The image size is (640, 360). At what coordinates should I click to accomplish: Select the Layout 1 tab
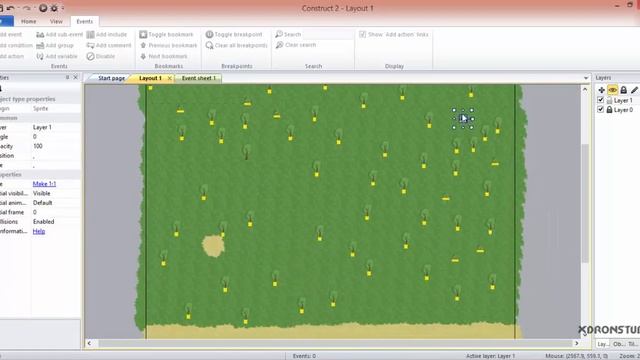[x=150, y=78]
